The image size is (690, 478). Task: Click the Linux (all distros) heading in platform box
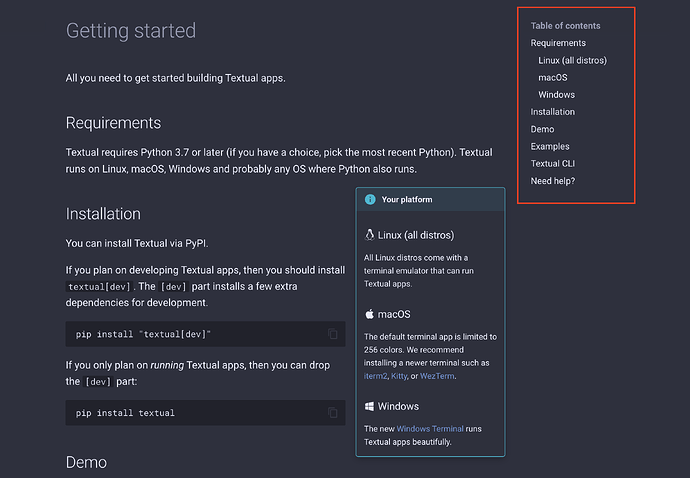tap(416, 235)
